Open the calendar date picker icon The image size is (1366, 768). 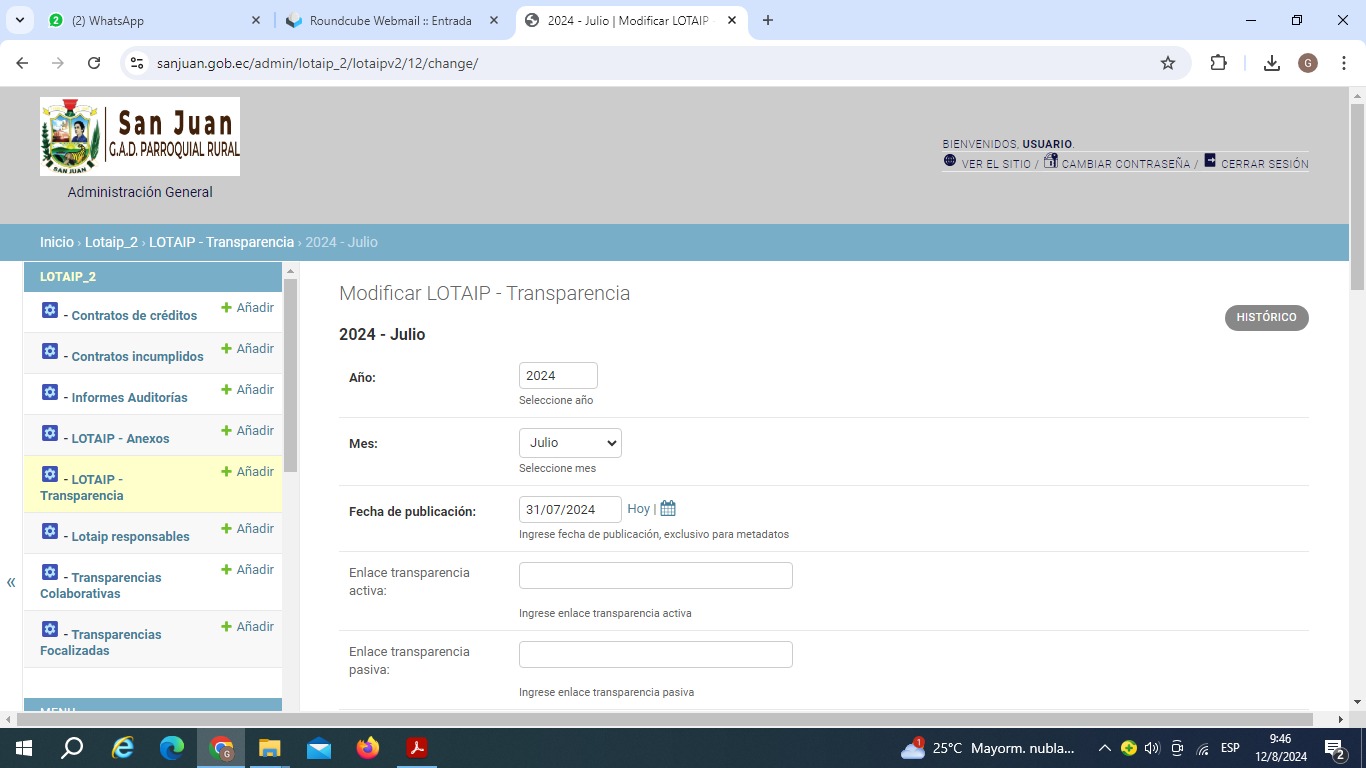pyautogui.click(x=668, y=509)
